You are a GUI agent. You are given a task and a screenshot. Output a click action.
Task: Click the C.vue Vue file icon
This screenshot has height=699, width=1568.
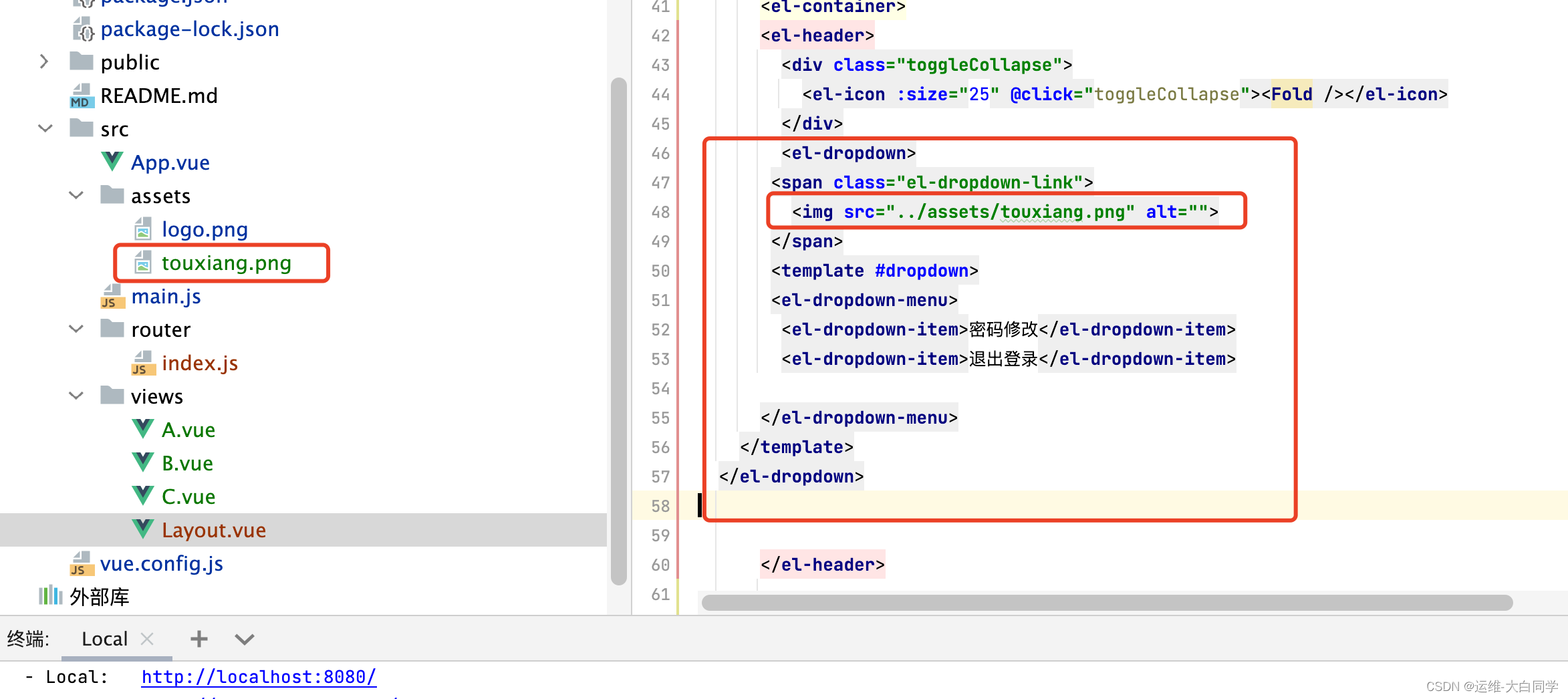click(x=142, y=496)
